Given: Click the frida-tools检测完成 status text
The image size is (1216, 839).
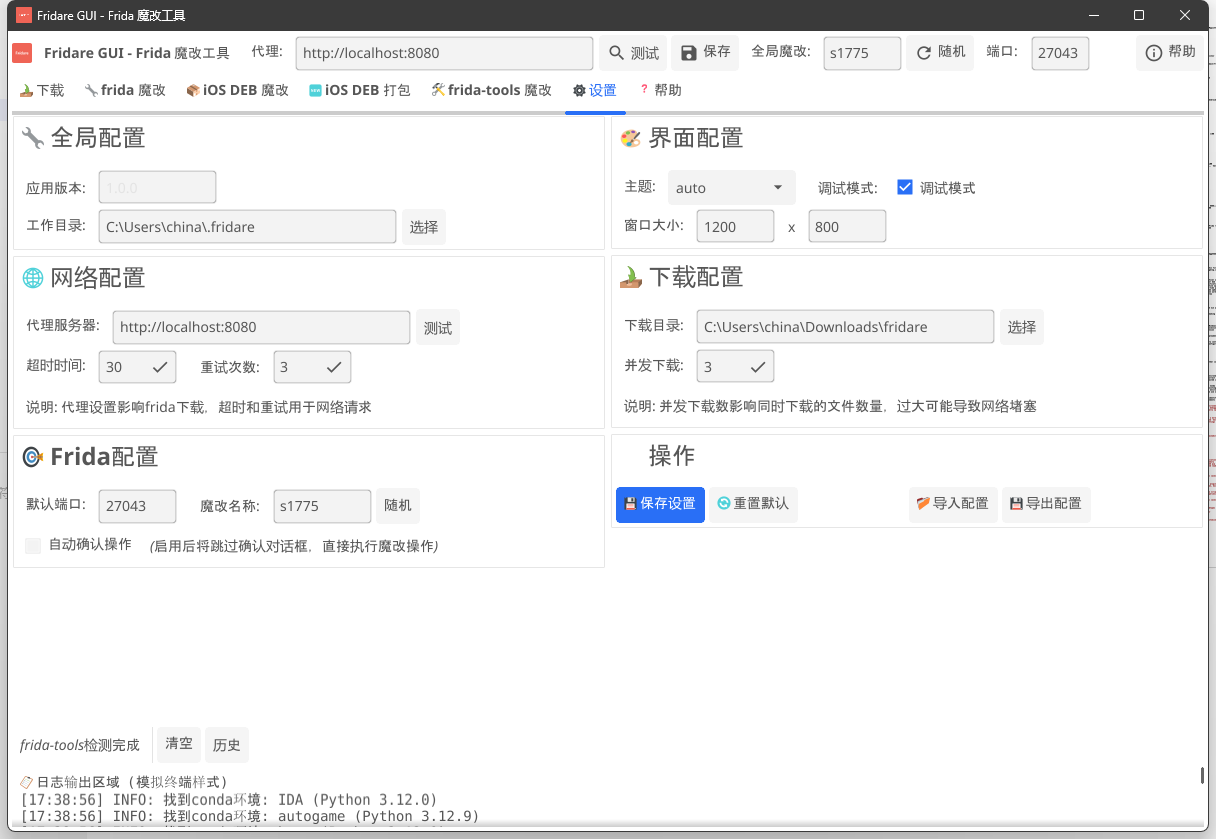Looking at the screenshot, I should 80,745.
